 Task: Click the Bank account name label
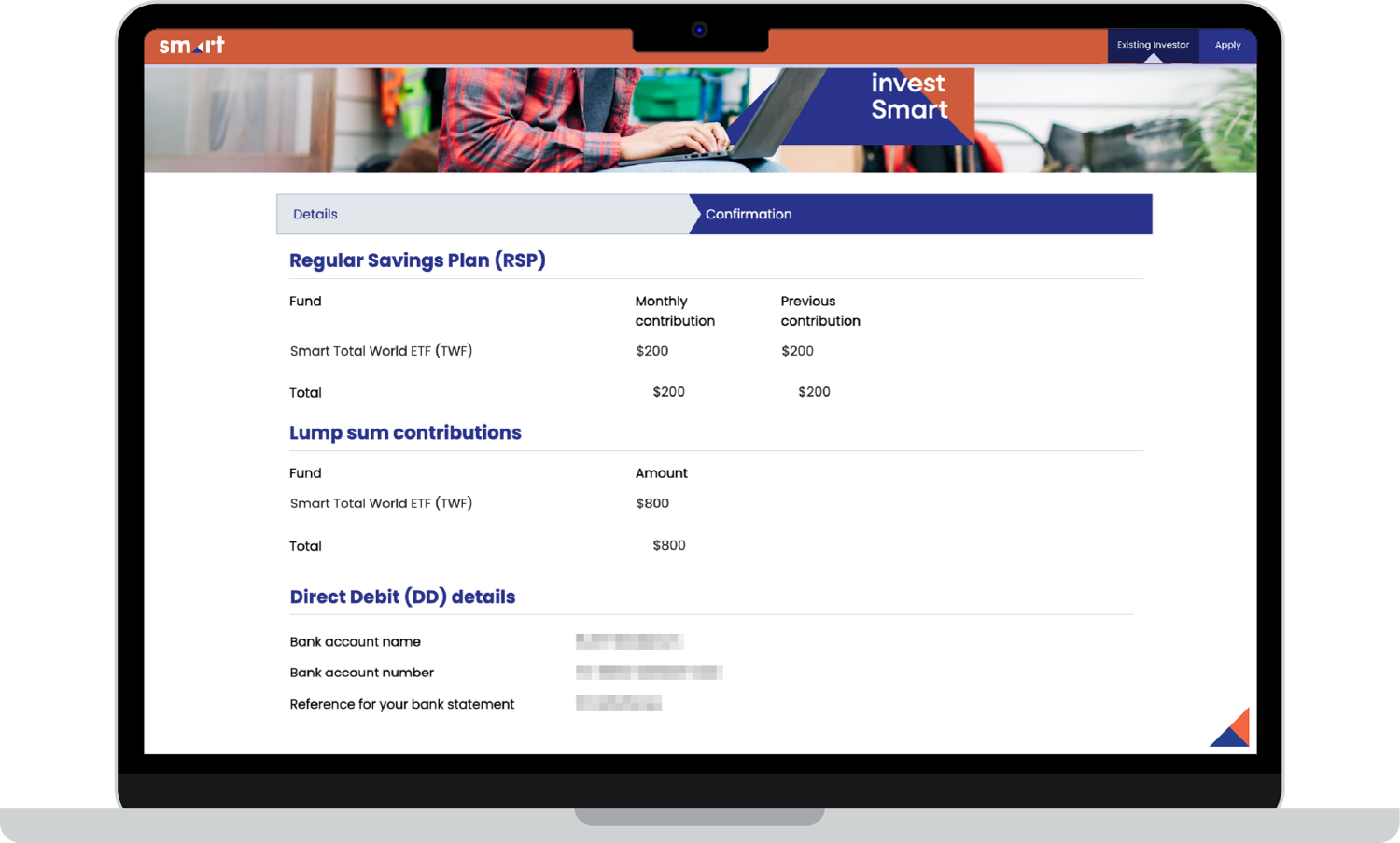[355, 641]
